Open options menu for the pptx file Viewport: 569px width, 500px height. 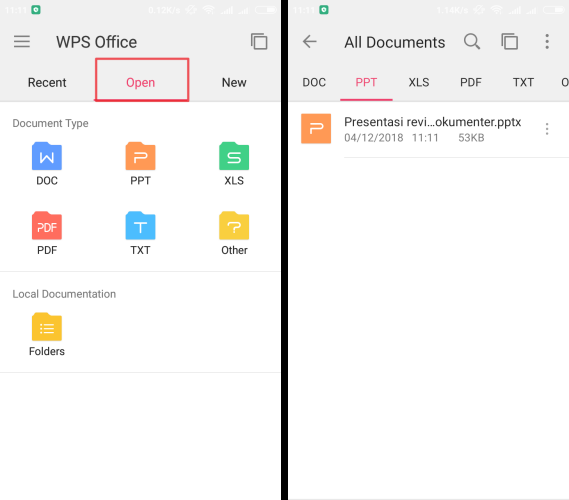[x=547, y=129]
